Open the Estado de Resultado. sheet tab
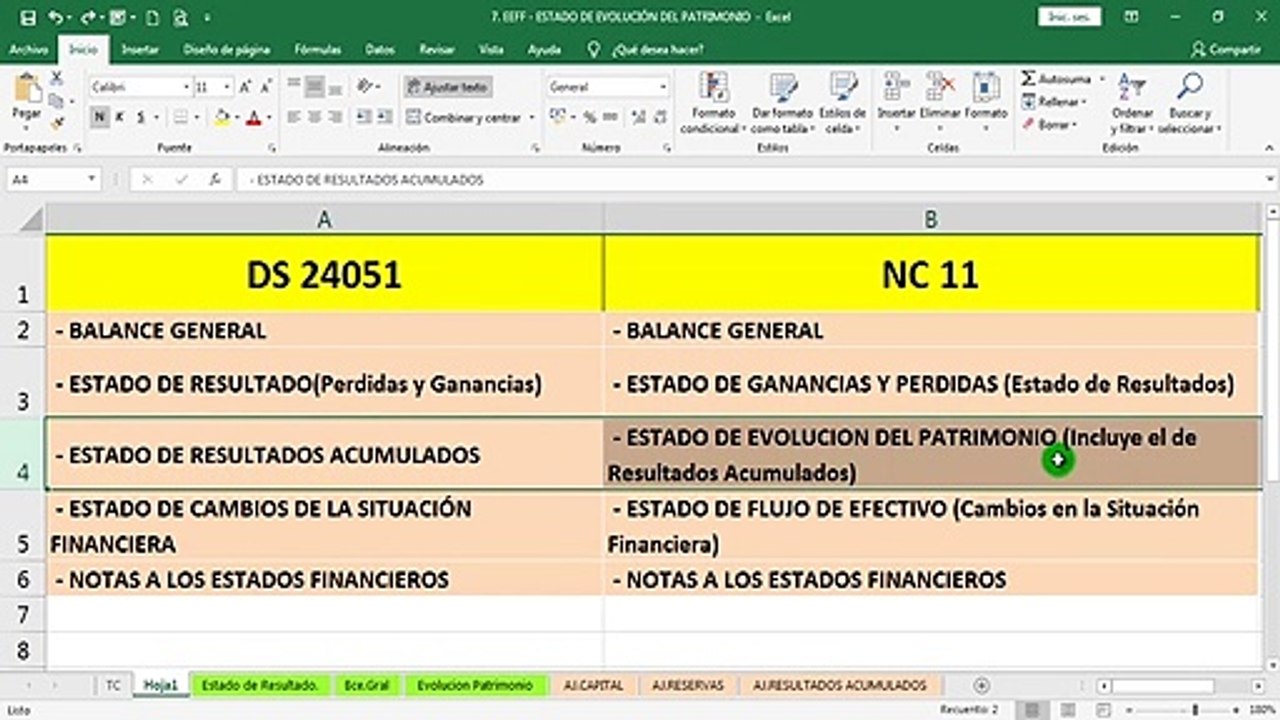Image resolution: width=1280 pixels, height=720 pixels. coord(259,685)
